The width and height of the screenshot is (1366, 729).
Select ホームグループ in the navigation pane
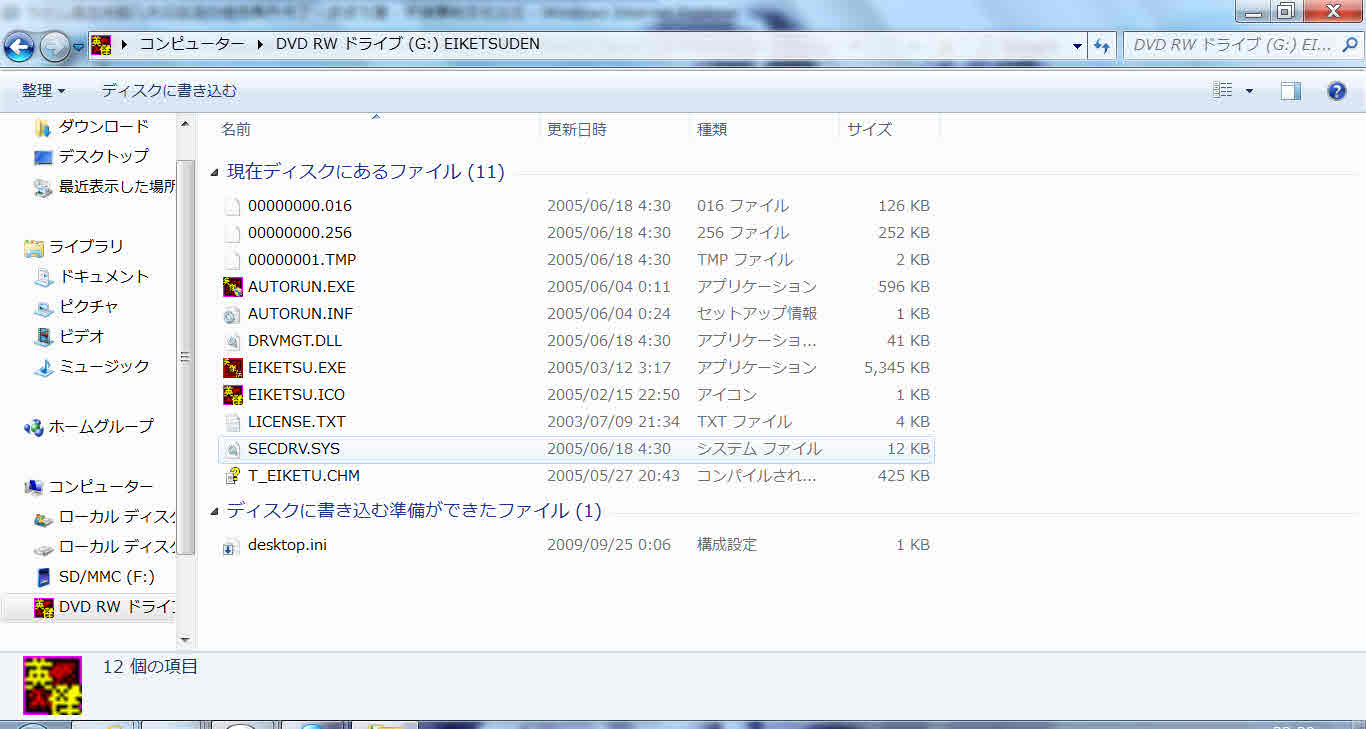point(101,427)
